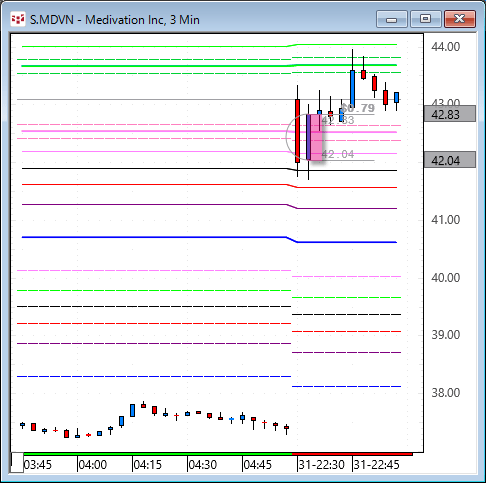The width and height of the screenshot is (486, 483).
Task: Click the $0.79 measurement label
Action: click(x=358, y=108)
